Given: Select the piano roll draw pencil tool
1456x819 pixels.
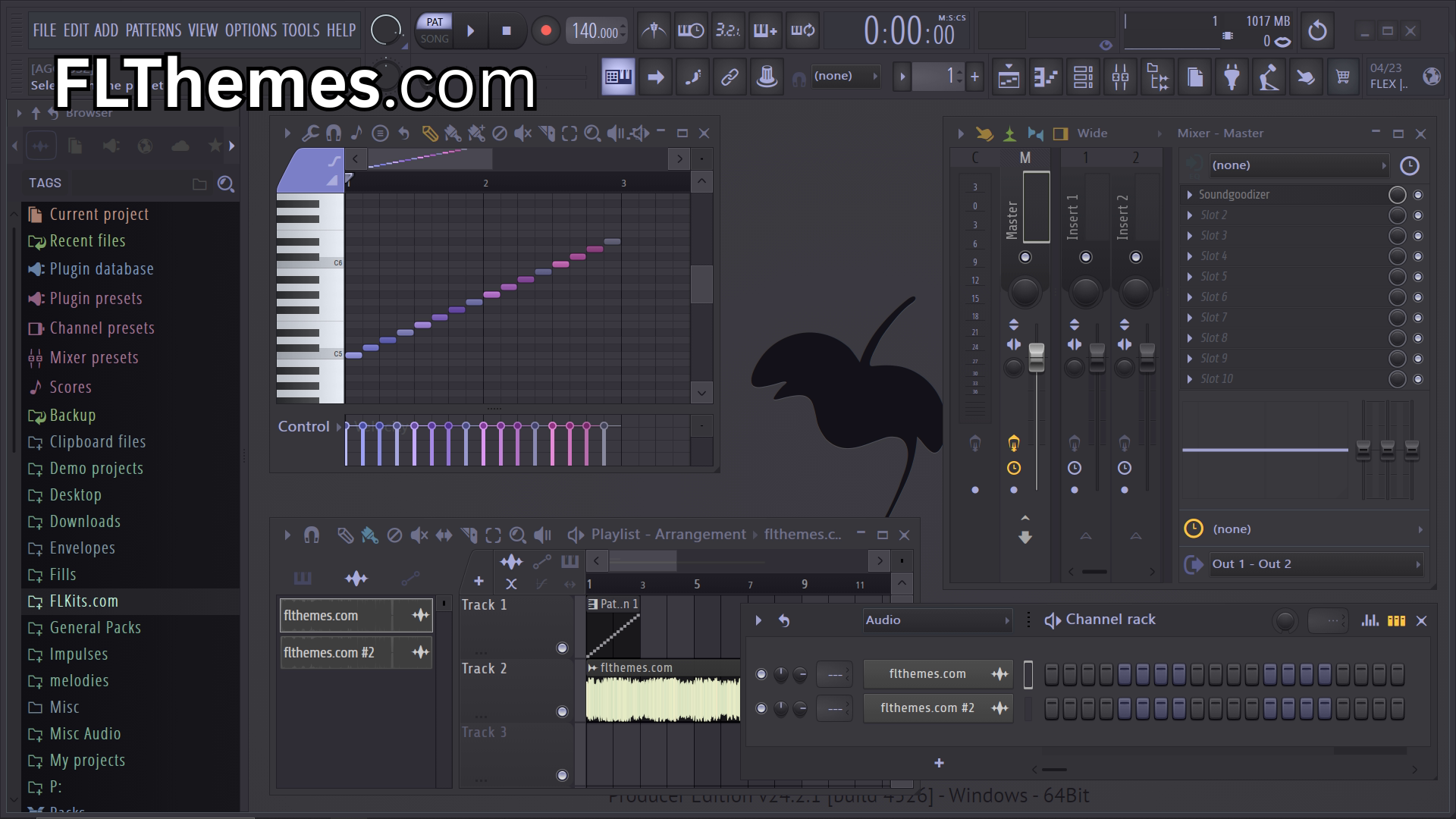Looking at the screenshot, I should point(429,133).
